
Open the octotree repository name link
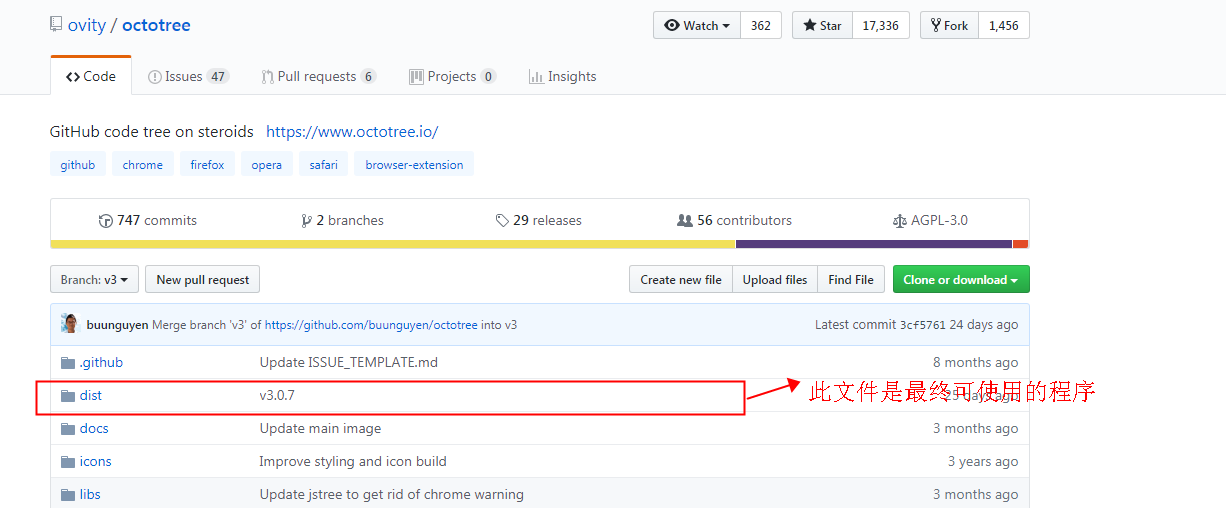tap(156, 25)
